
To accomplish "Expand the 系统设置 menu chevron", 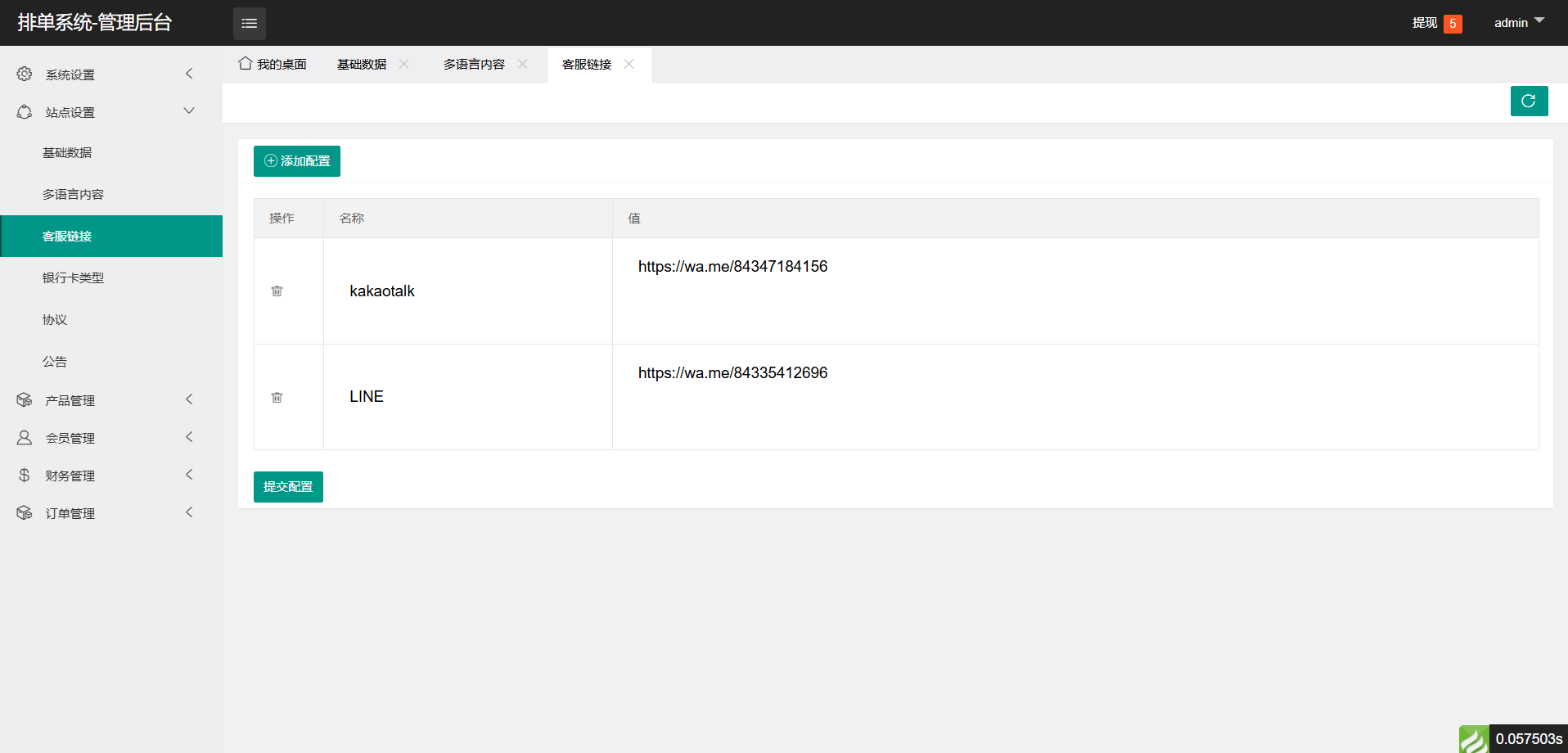I will (x=189, y=74).
